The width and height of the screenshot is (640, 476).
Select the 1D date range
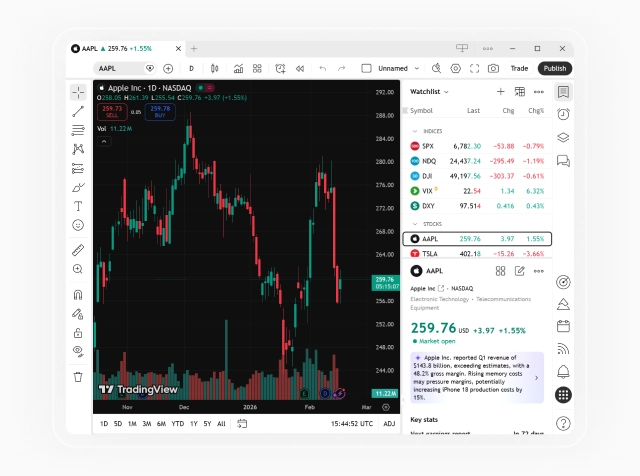click(x=104, y=424)
